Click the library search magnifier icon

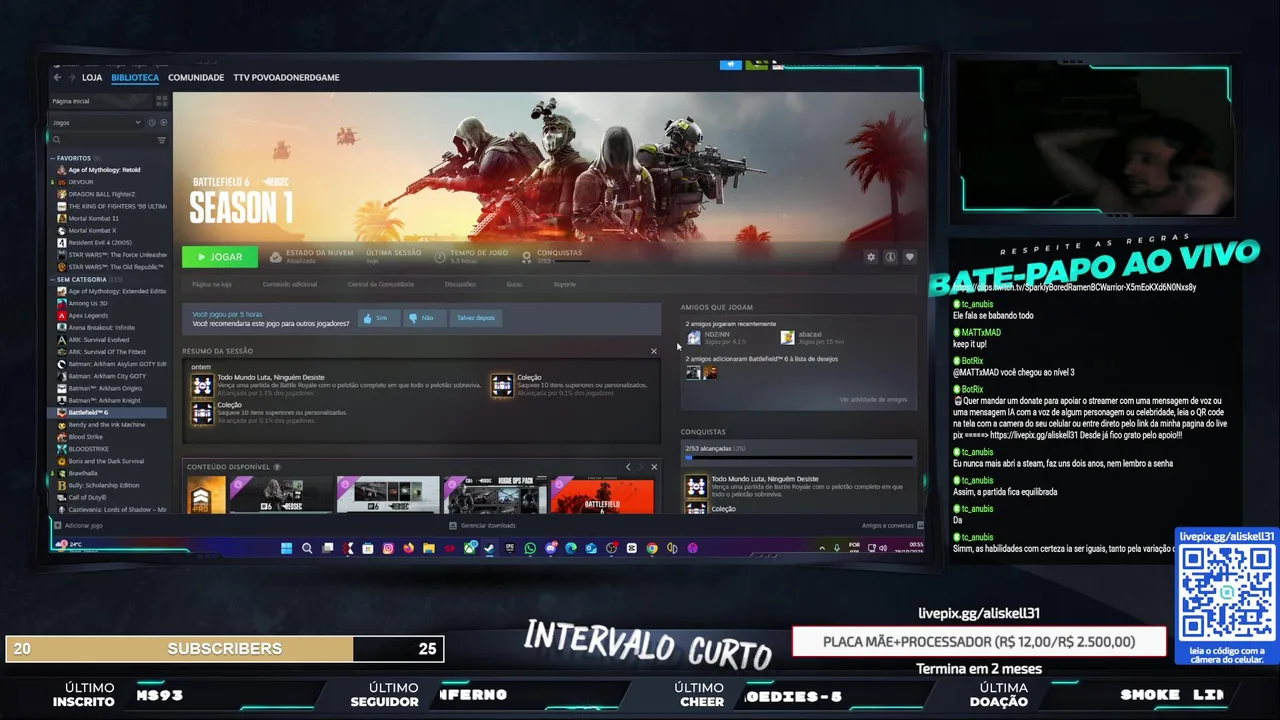point(57,140)
